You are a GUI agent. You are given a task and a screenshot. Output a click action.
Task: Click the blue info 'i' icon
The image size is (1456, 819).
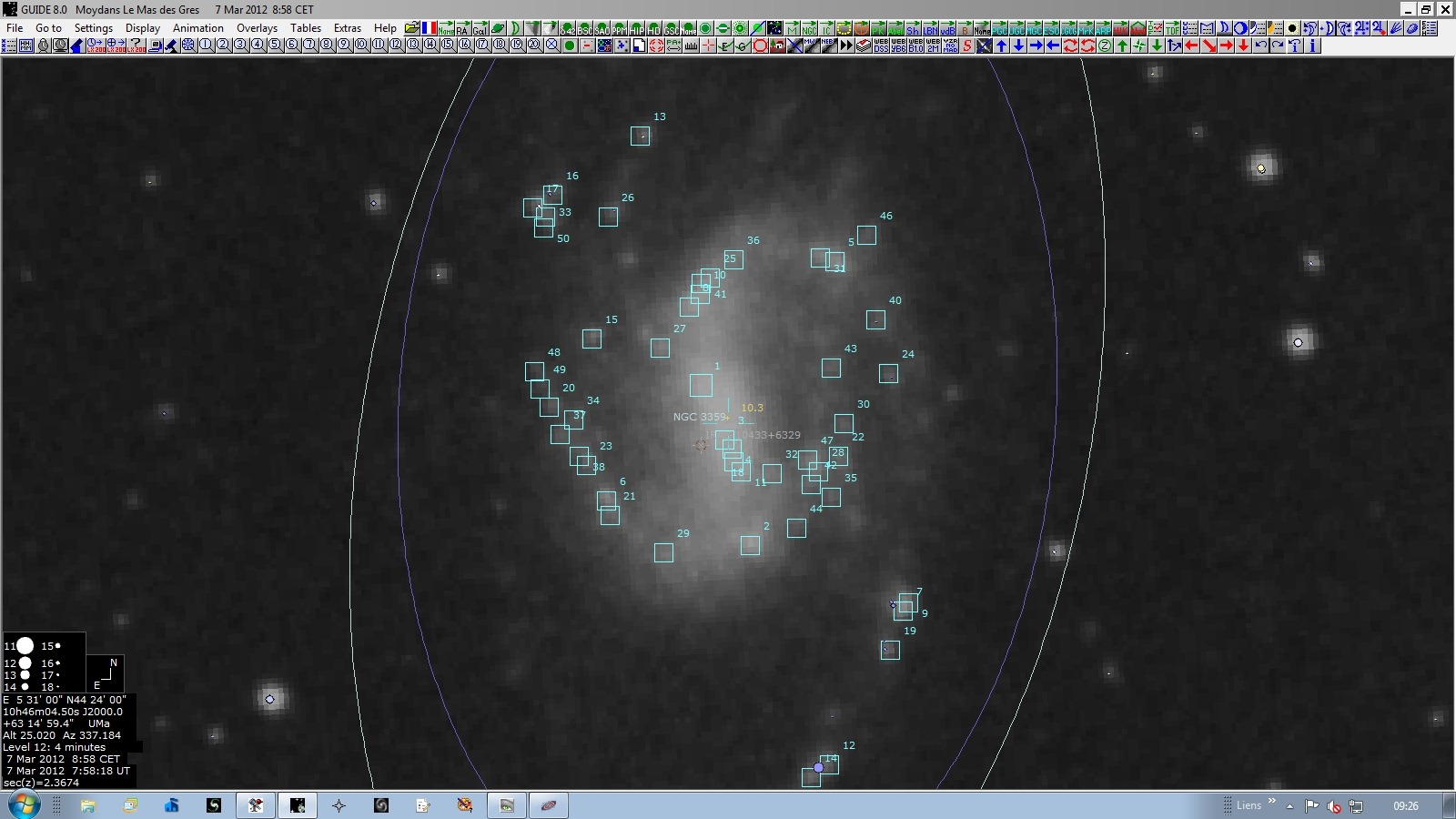tap(1312, 45)
